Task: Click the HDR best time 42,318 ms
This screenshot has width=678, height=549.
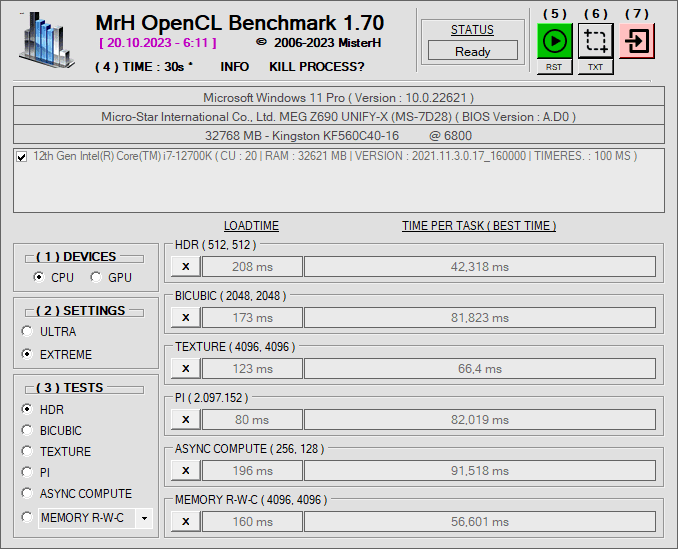Action: click(480, 267)
